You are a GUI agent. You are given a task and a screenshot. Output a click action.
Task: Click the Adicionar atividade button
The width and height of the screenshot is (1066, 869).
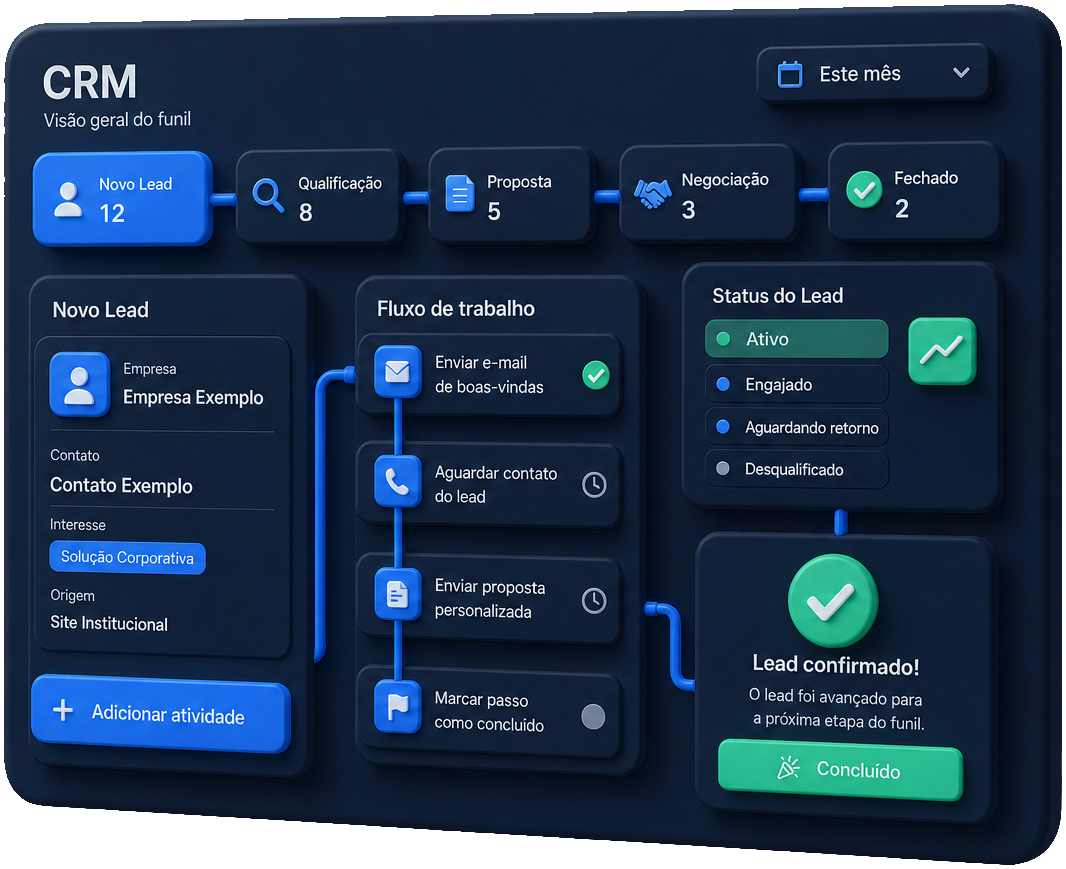click(x=161, y=714)
